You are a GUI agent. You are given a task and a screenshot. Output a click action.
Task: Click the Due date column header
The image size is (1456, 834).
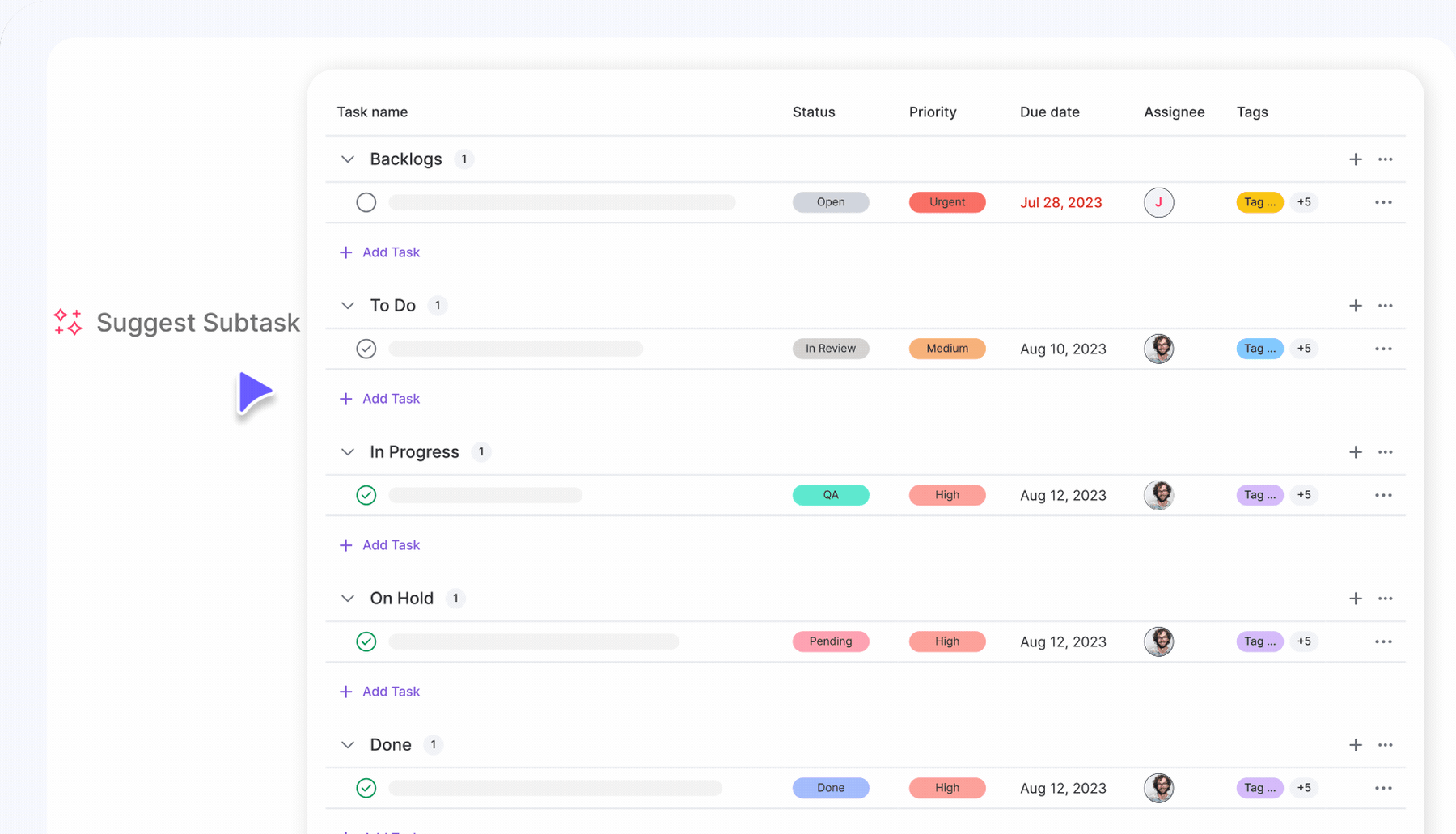(x=1049, y=112)
